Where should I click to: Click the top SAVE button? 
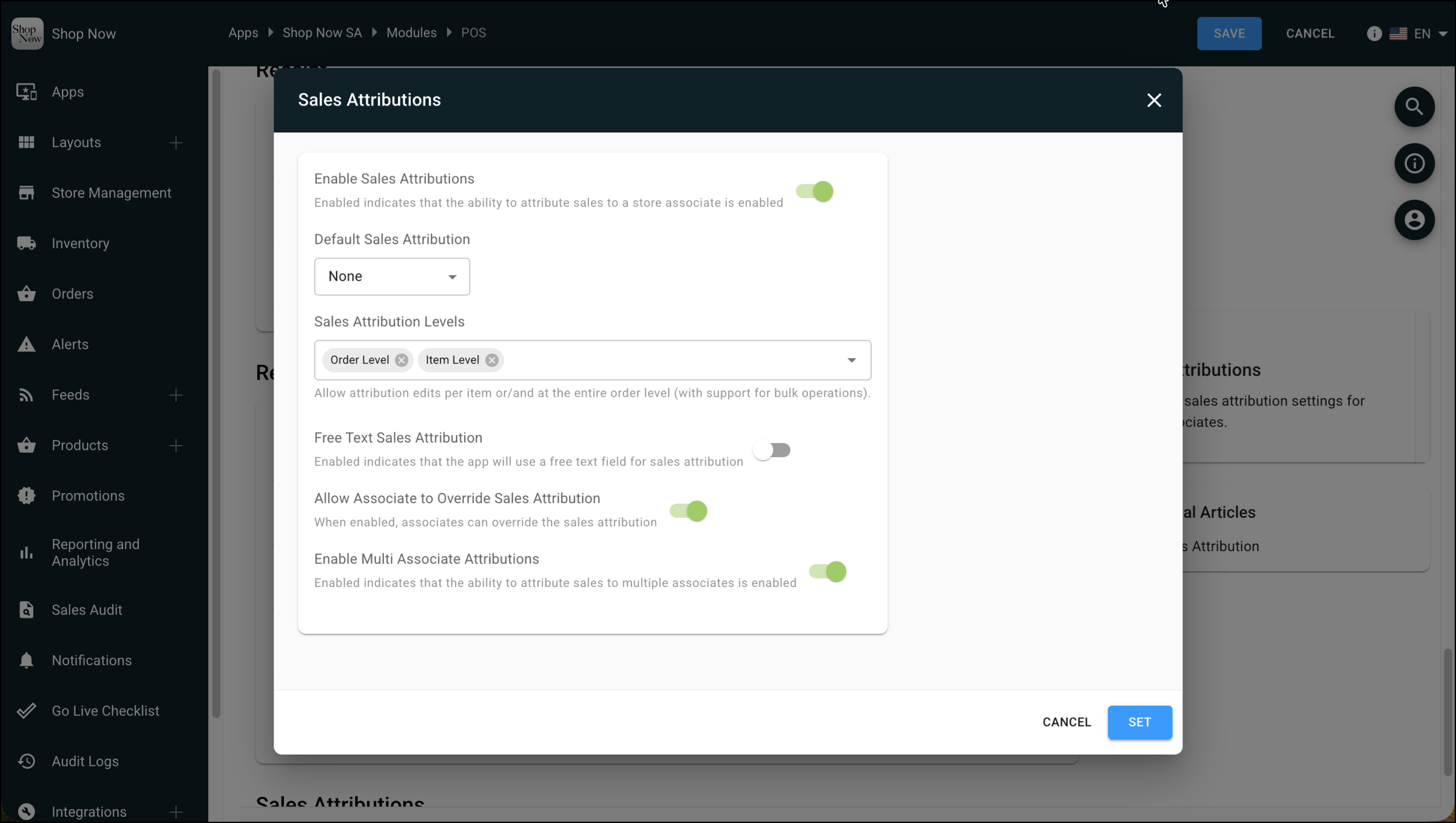[1229, 33]
